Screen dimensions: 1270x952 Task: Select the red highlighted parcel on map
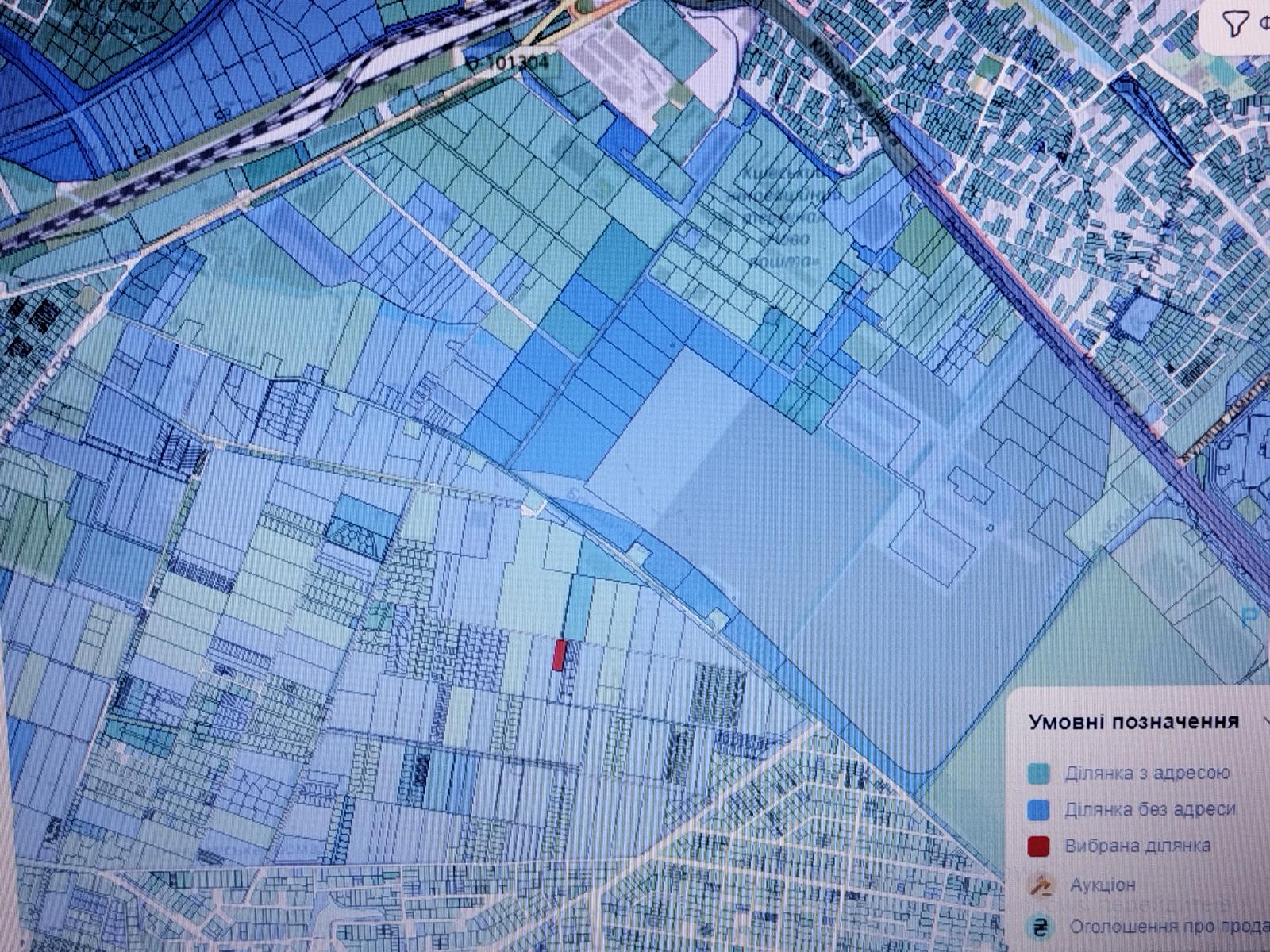pos(559,655)
